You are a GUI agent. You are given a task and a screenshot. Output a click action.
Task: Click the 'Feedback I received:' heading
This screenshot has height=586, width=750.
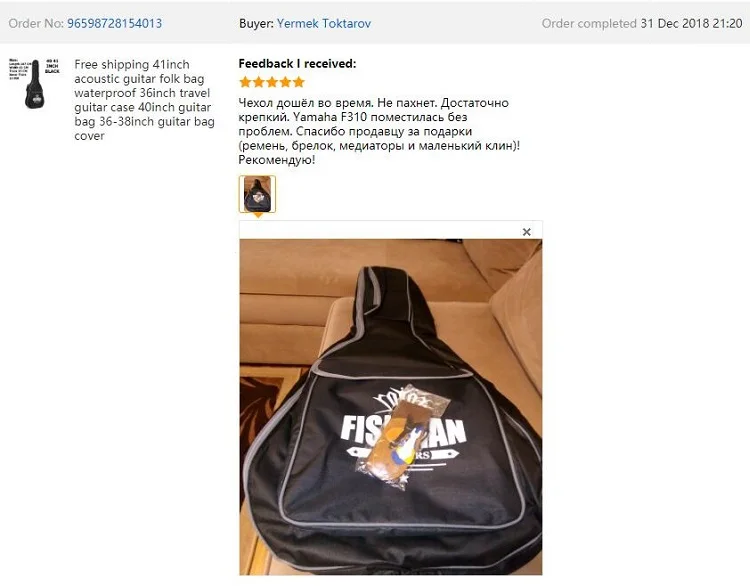[297, 64]
